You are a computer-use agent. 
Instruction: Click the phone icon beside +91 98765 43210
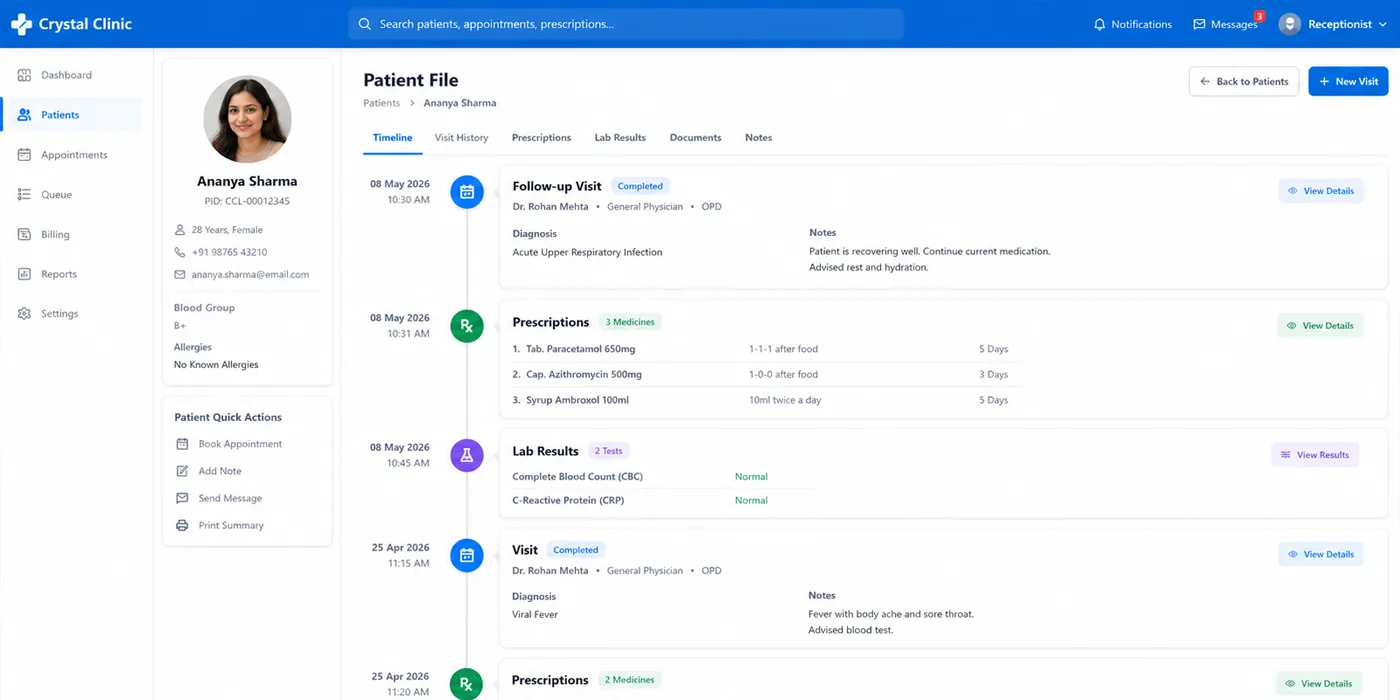(x=180, y=252)
